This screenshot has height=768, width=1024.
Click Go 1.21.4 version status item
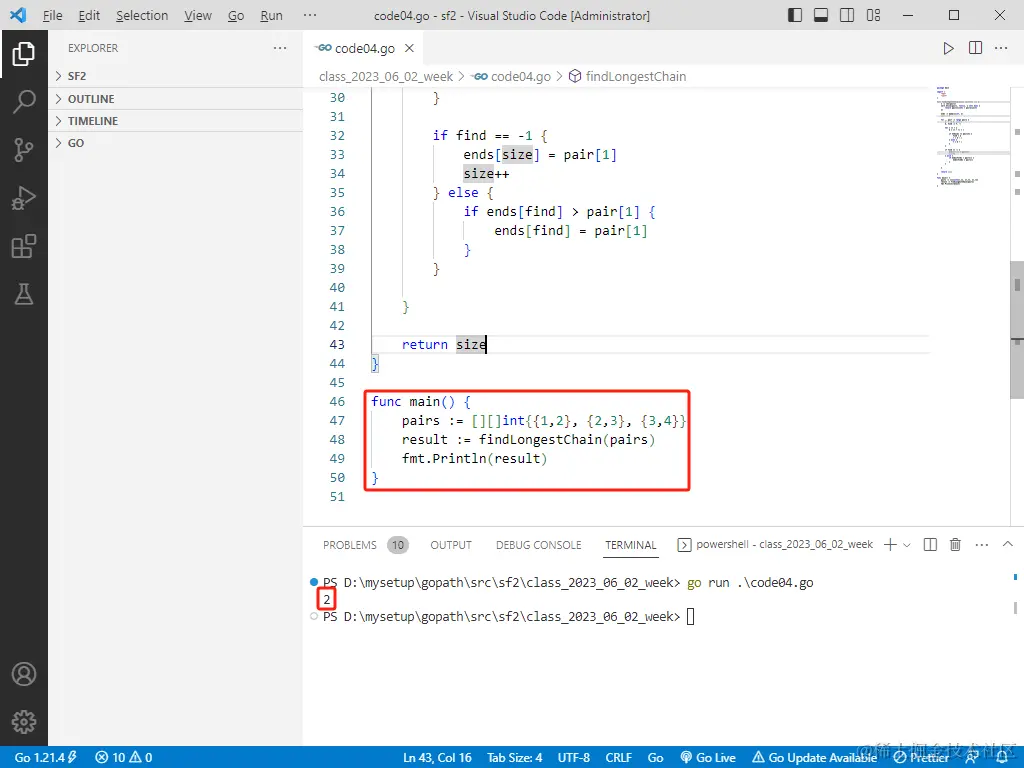click(x=46, y=758)
